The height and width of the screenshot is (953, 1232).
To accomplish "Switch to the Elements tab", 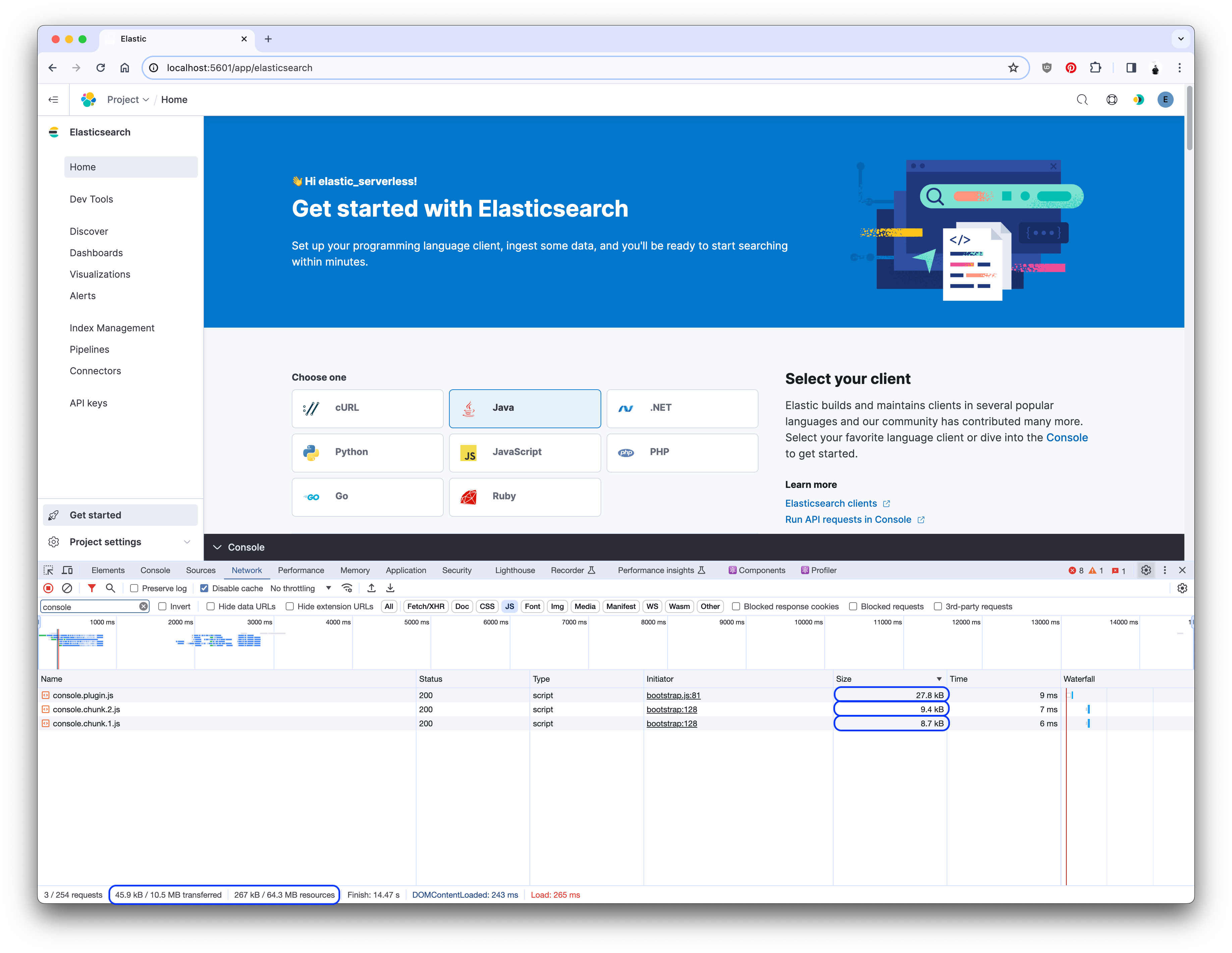I will point(108,570).
